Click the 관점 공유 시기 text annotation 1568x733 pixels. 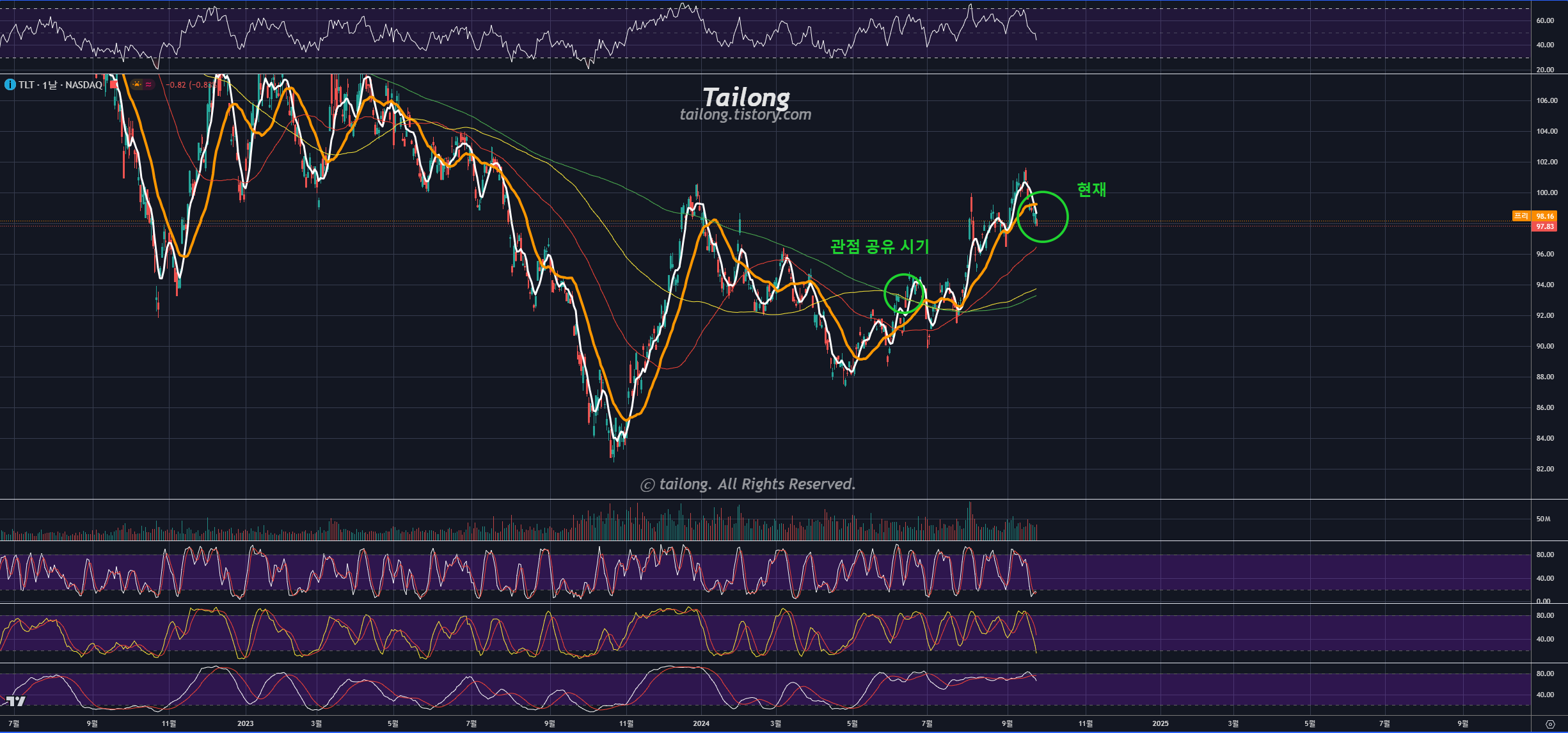[879, 247]
